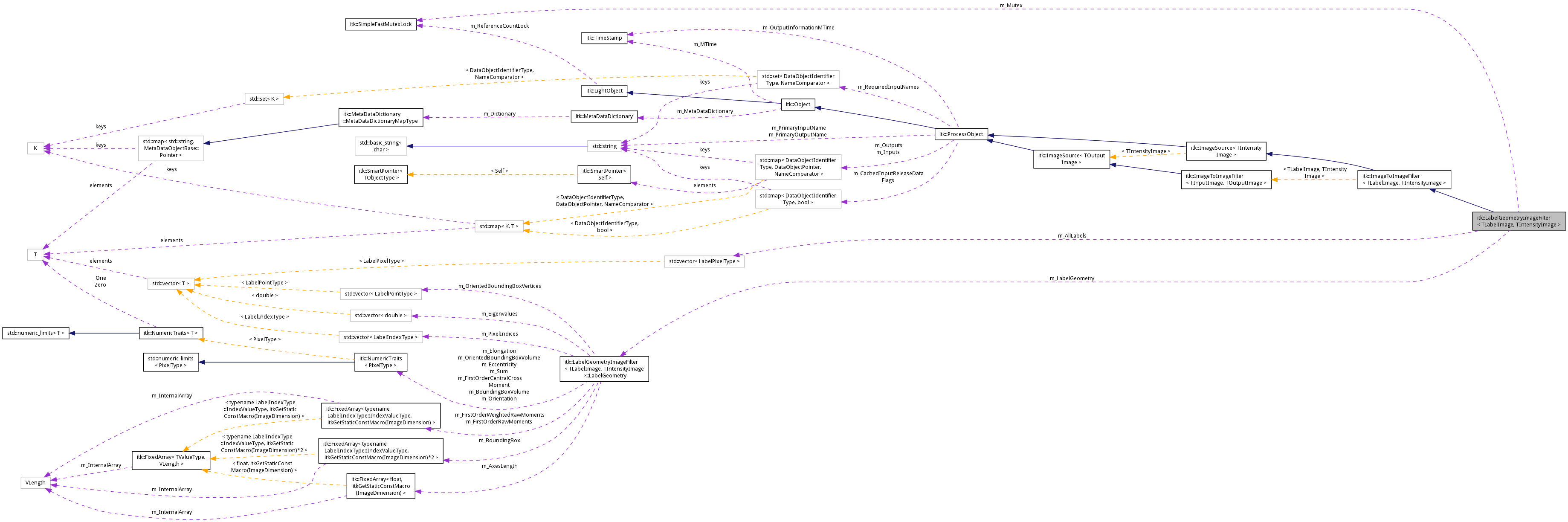Click the VLength template parameter node
Viewport: 1568px width, 522px height.
tap(35, 483)
